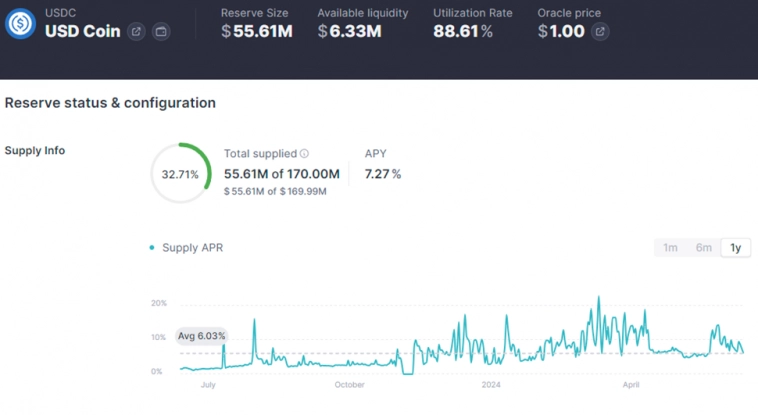Click the Supply APR legend label

[192, 248]
